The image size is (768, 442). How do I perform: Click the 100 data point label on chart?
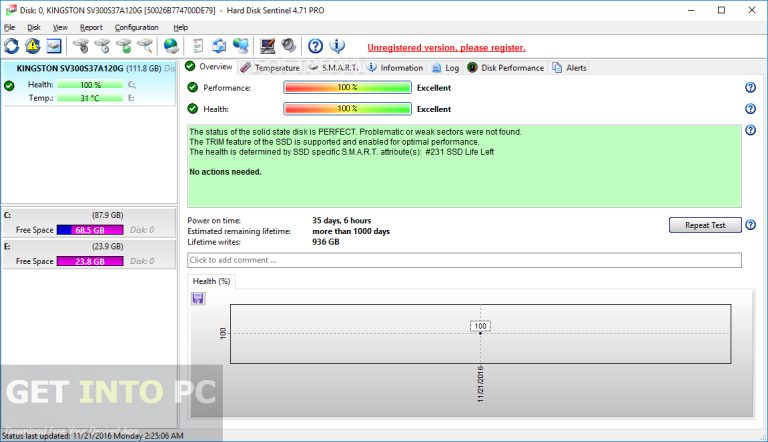(x=480, y=326)
